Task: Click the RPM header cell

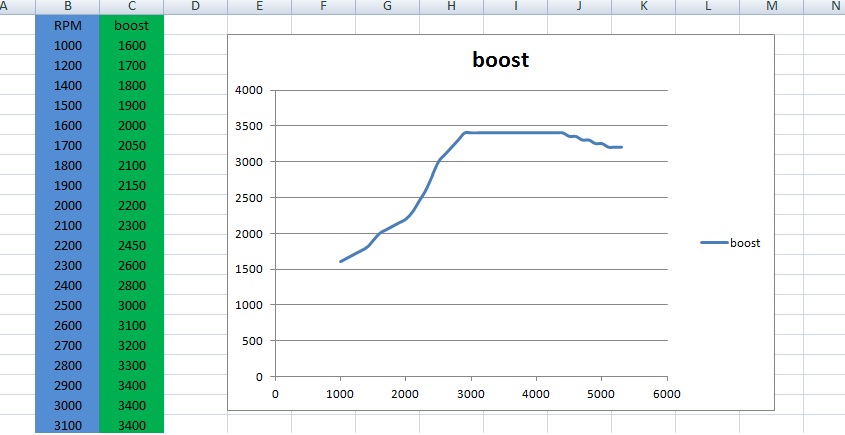Action: [x=67, y=25]
